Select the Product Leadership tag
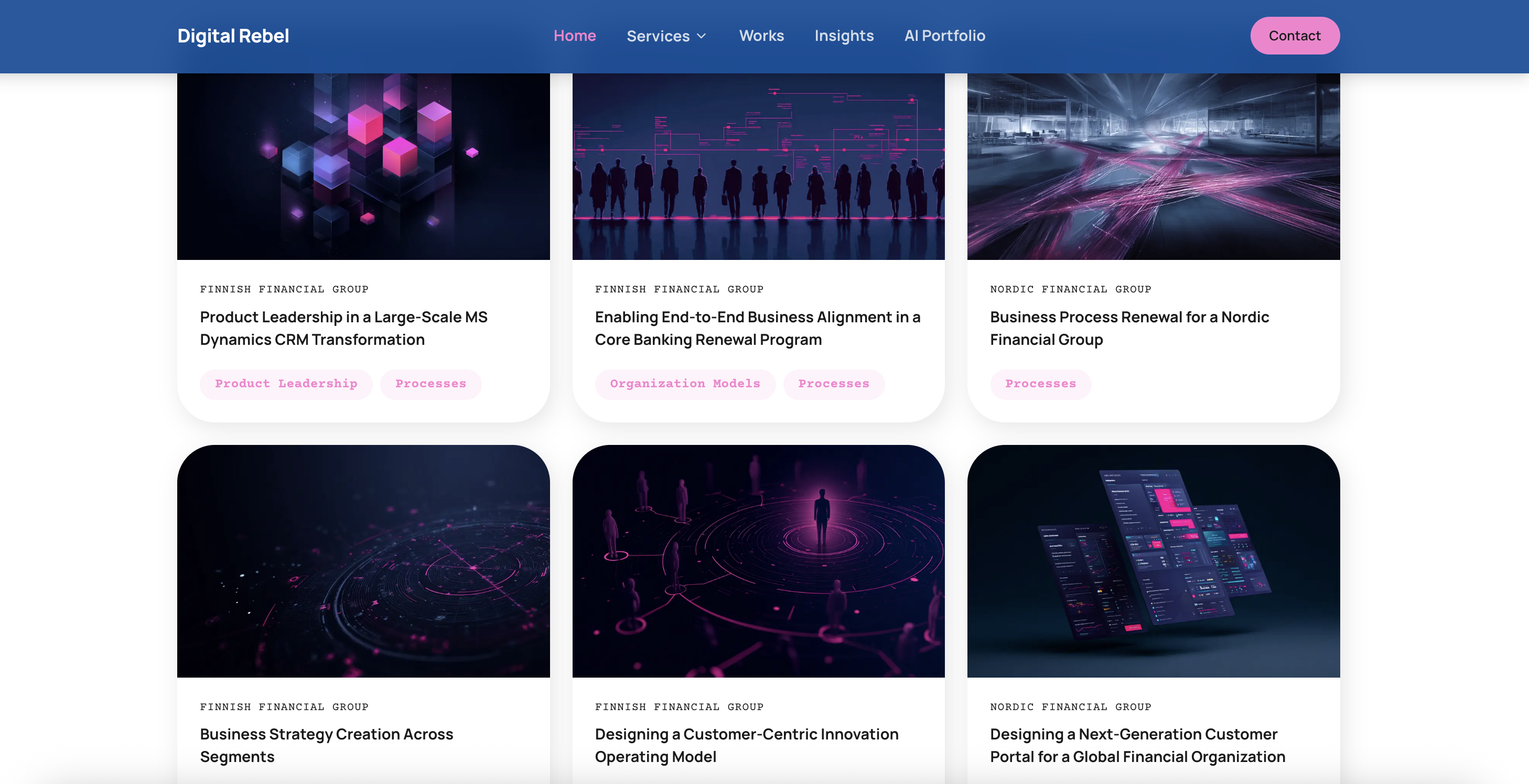The width and height of the screenshot is (1529, 784). 286,384
